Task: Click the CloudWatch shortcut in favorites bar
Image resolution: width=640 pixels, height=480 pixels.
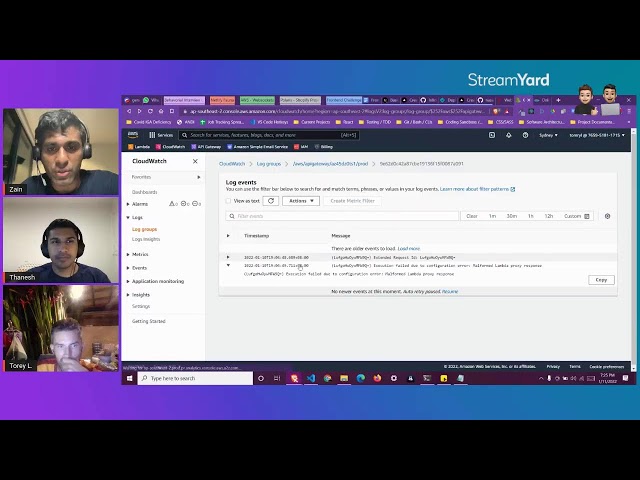Action: 170,147
